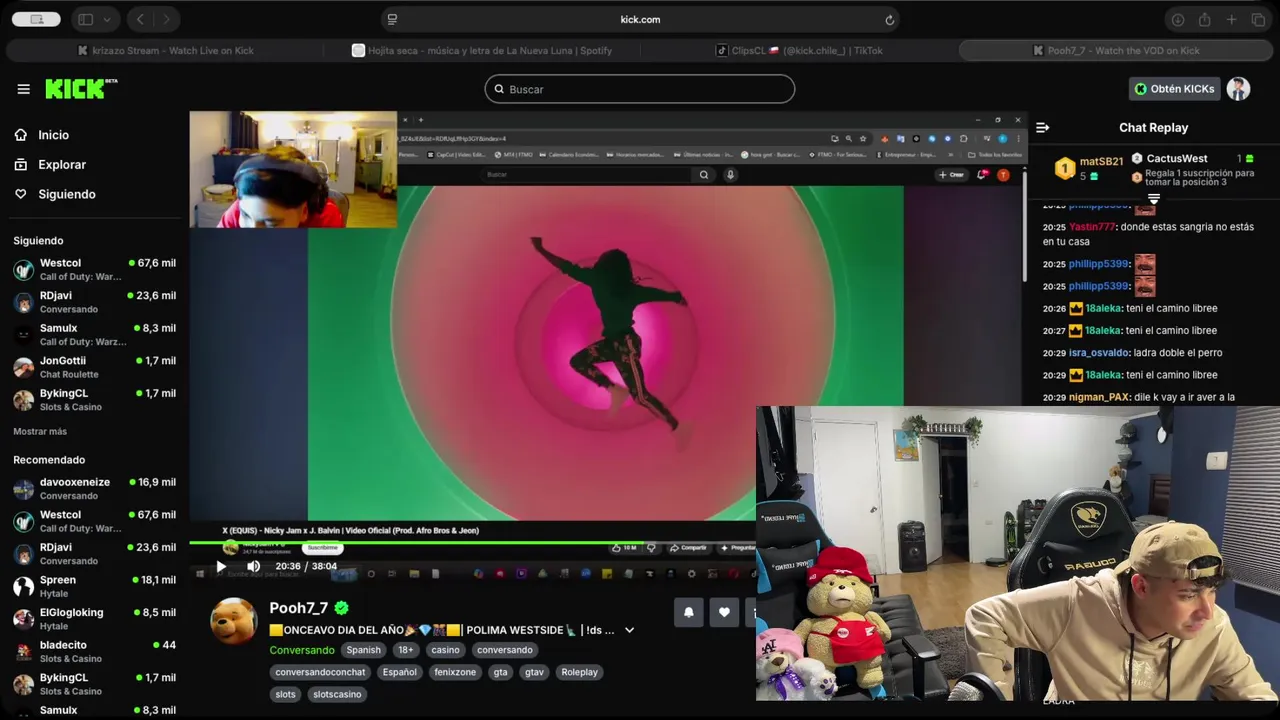Viewport: 1280px width, 720px height.
Task: Click Yastin777 username in chat
Action: pyautogui.click(x=1092, y=227)
